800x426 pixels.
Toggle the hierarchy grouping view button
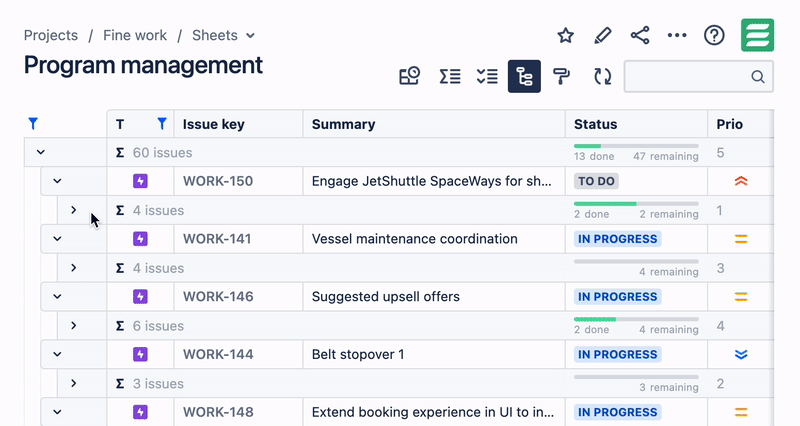(524, 76)
